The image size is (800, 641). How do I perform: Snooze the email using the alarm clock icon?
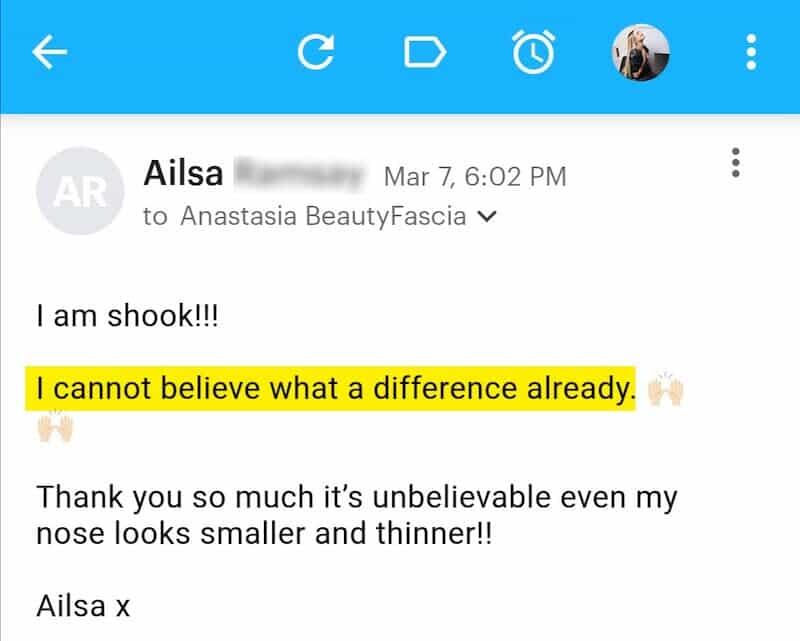[x=534, y=52]
